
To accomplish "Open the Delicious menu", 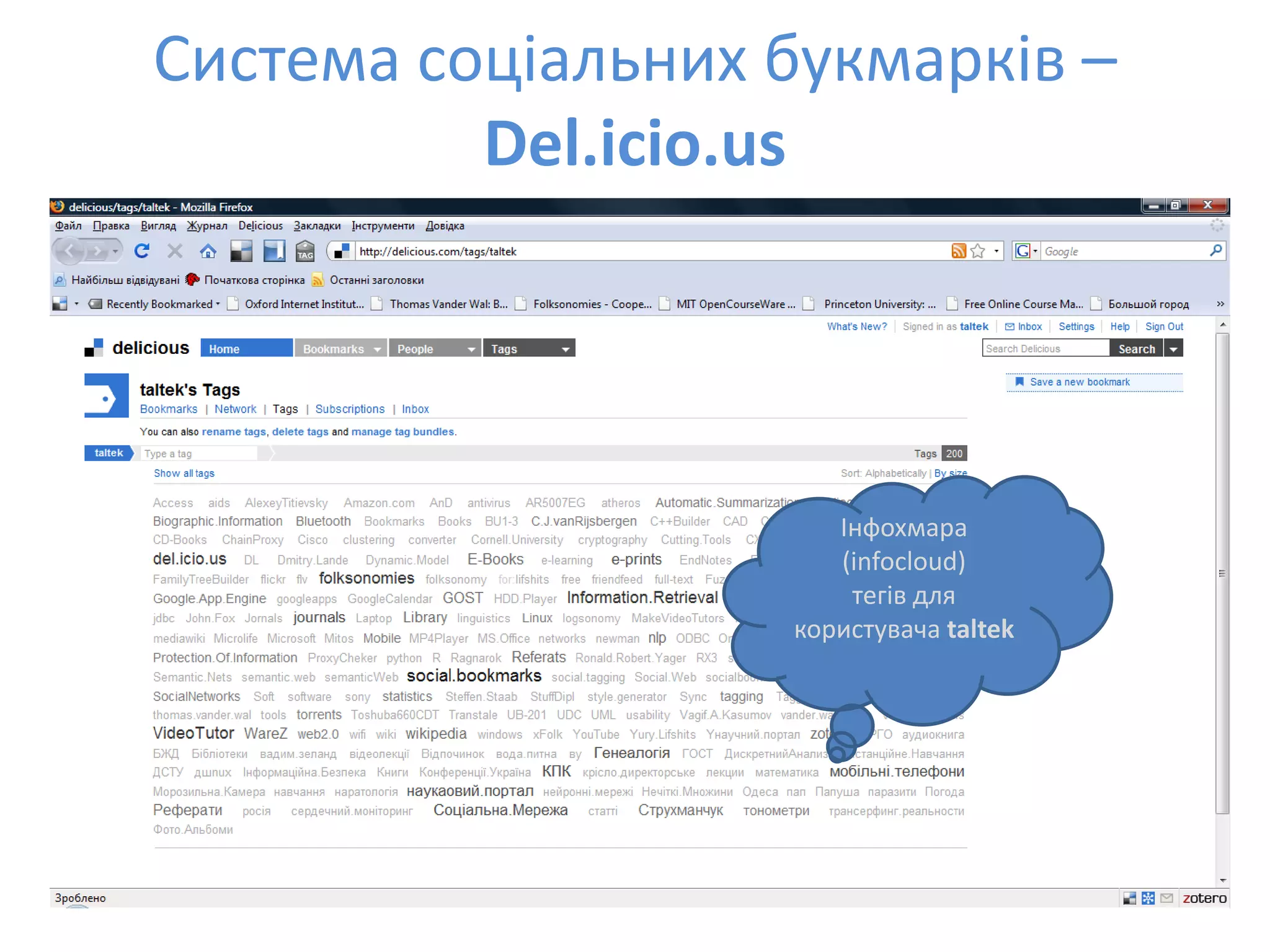I will [260, 226].
